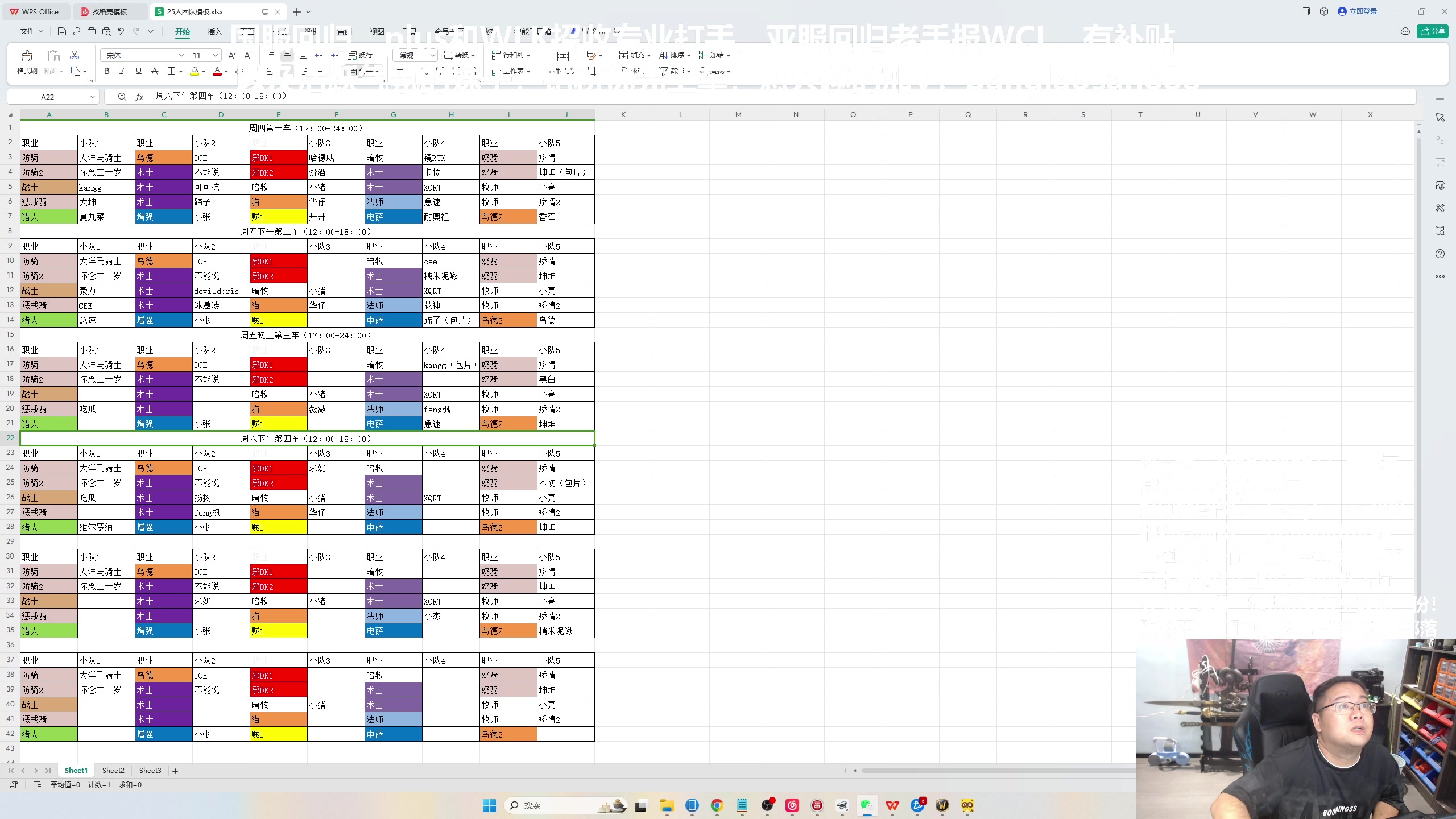Click the Print icon in quick toolbar
The height and width of the screenshot is (819, 1456).
tap(92, 31)
